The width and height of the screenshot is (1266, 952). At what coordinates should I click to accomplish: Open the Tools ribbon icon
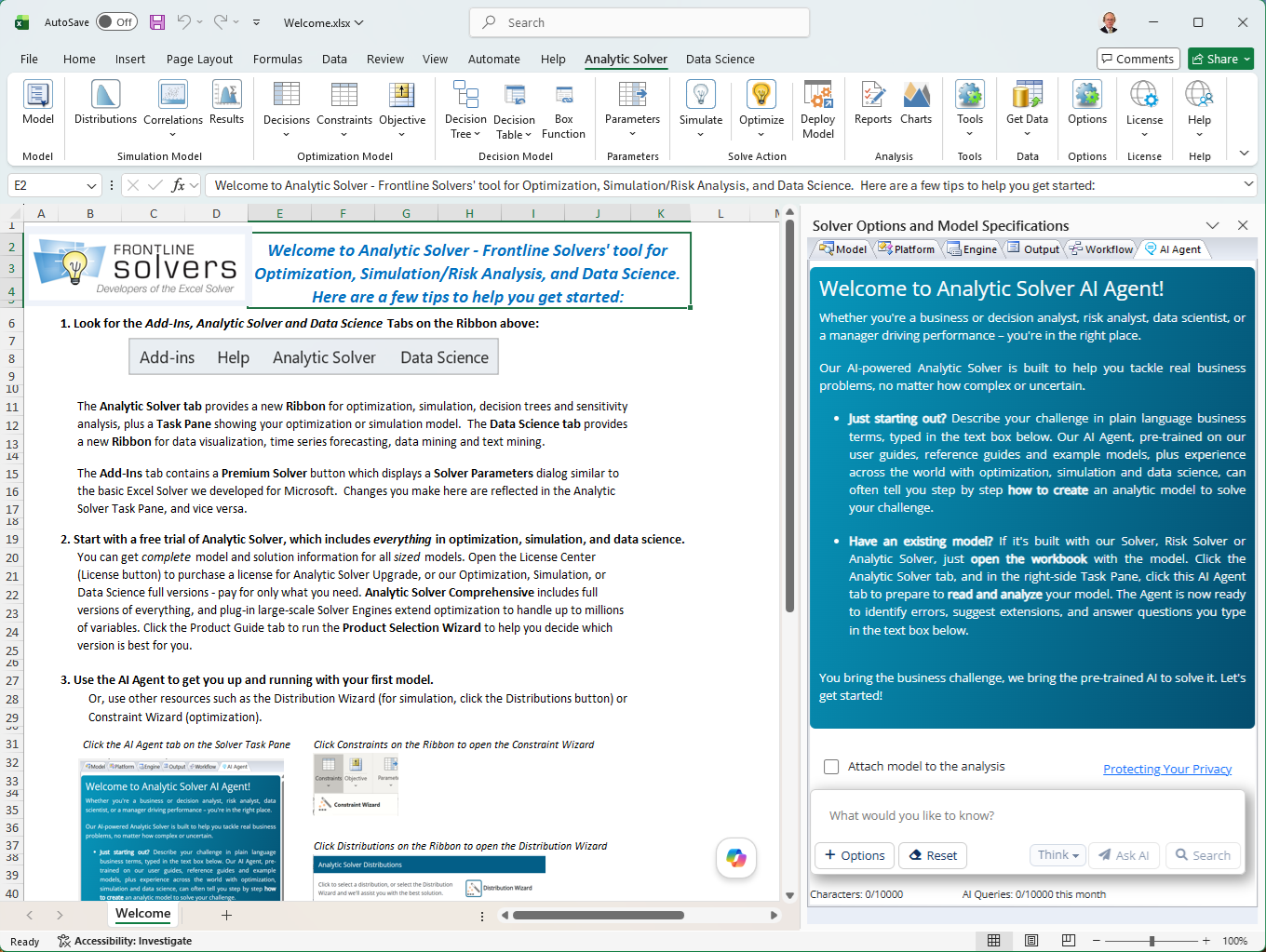[x=970, y=109]
